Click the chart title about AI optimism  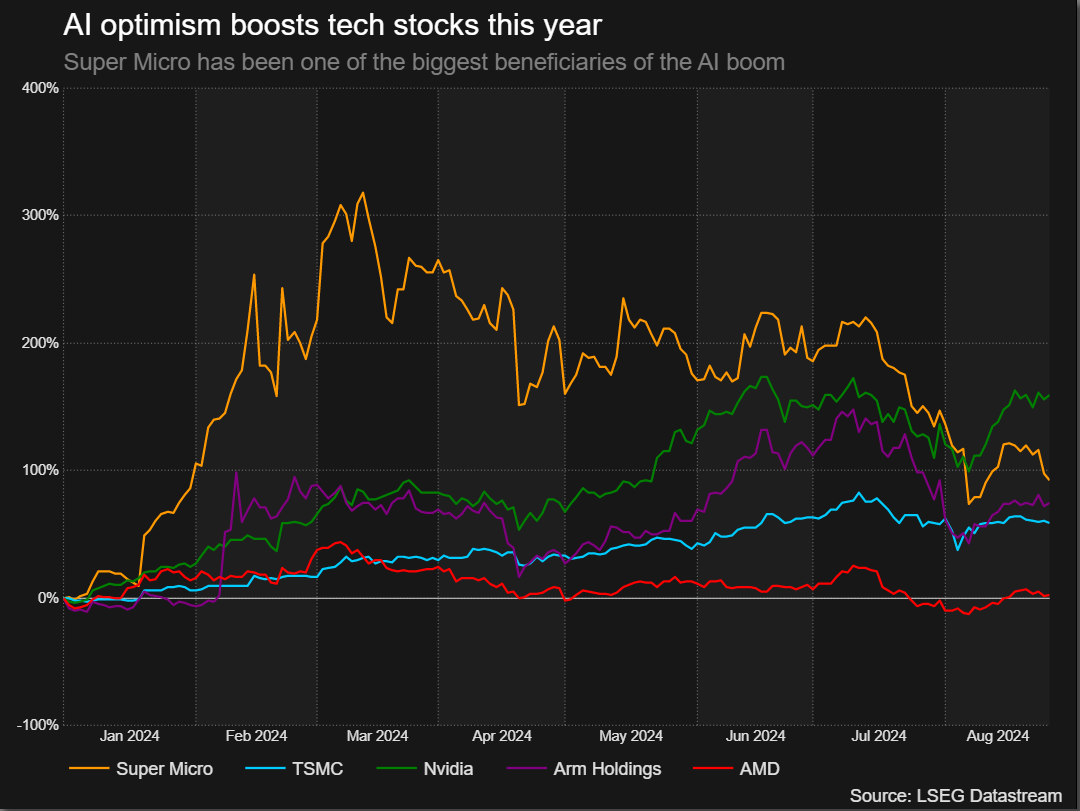click(x=333, y=25)
